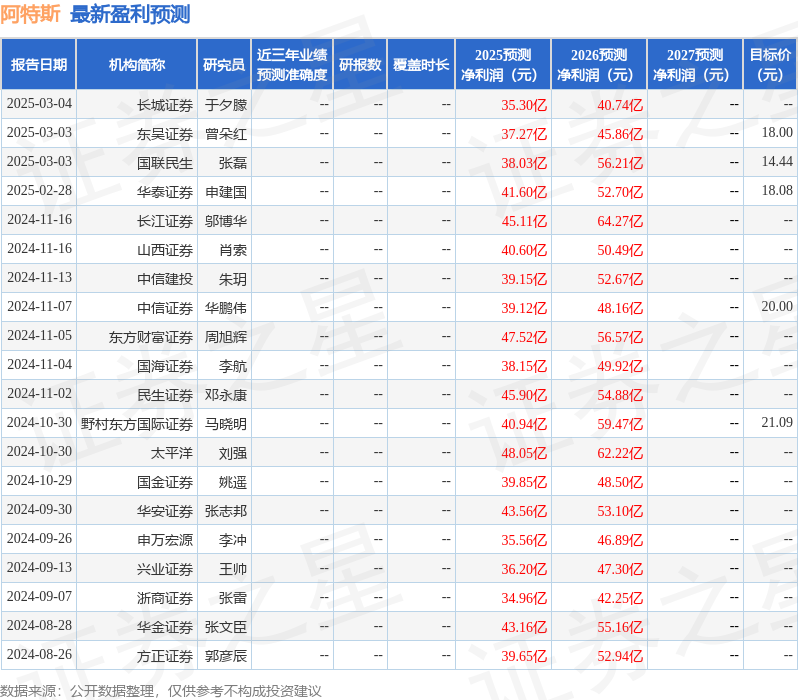The image size is (798, 700).
Task: Click analyst name 华鹏伟
Action: click(226, 309)
